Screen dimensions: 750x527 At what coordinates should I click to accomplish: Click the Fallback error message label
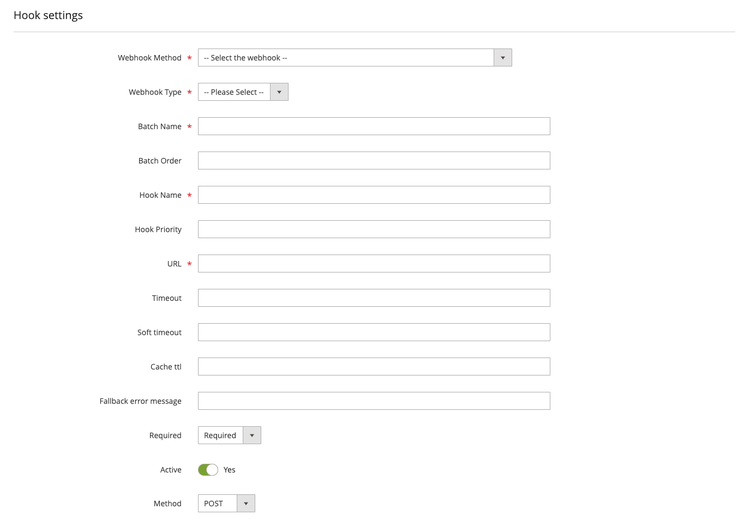[x=141, y=401]
